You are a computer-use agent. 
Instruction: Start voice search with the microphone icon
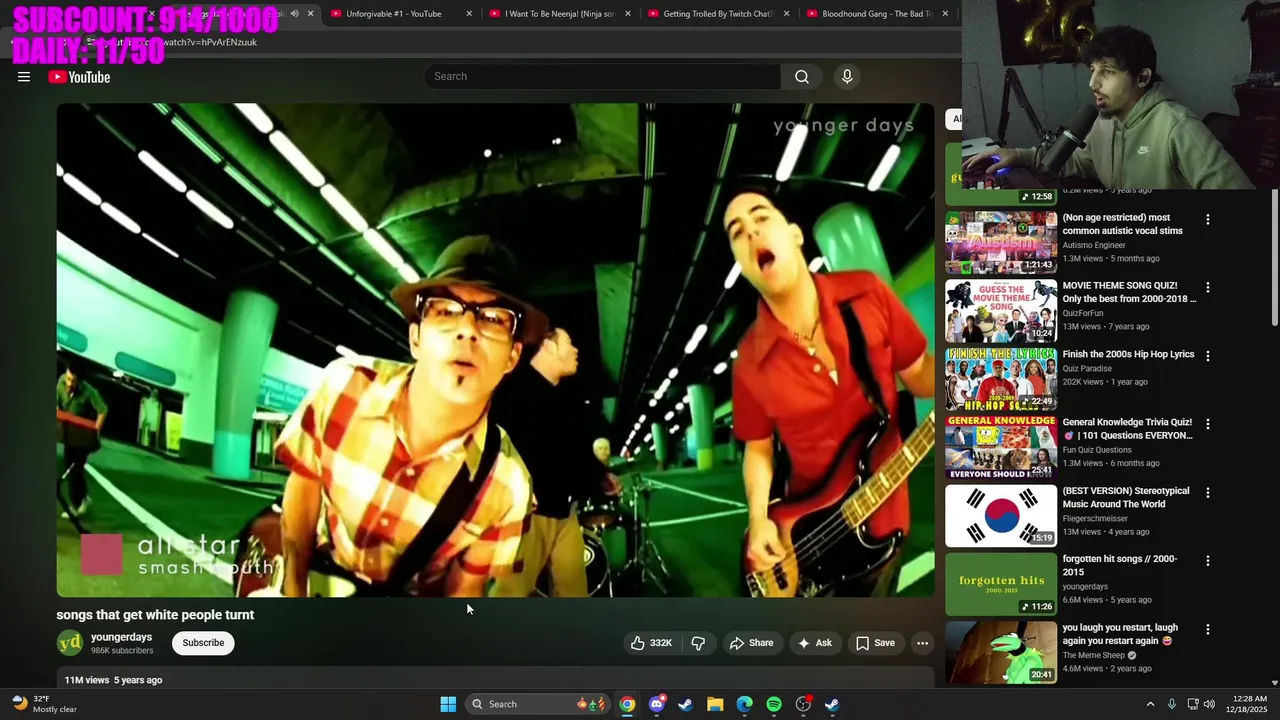point(847,77)
